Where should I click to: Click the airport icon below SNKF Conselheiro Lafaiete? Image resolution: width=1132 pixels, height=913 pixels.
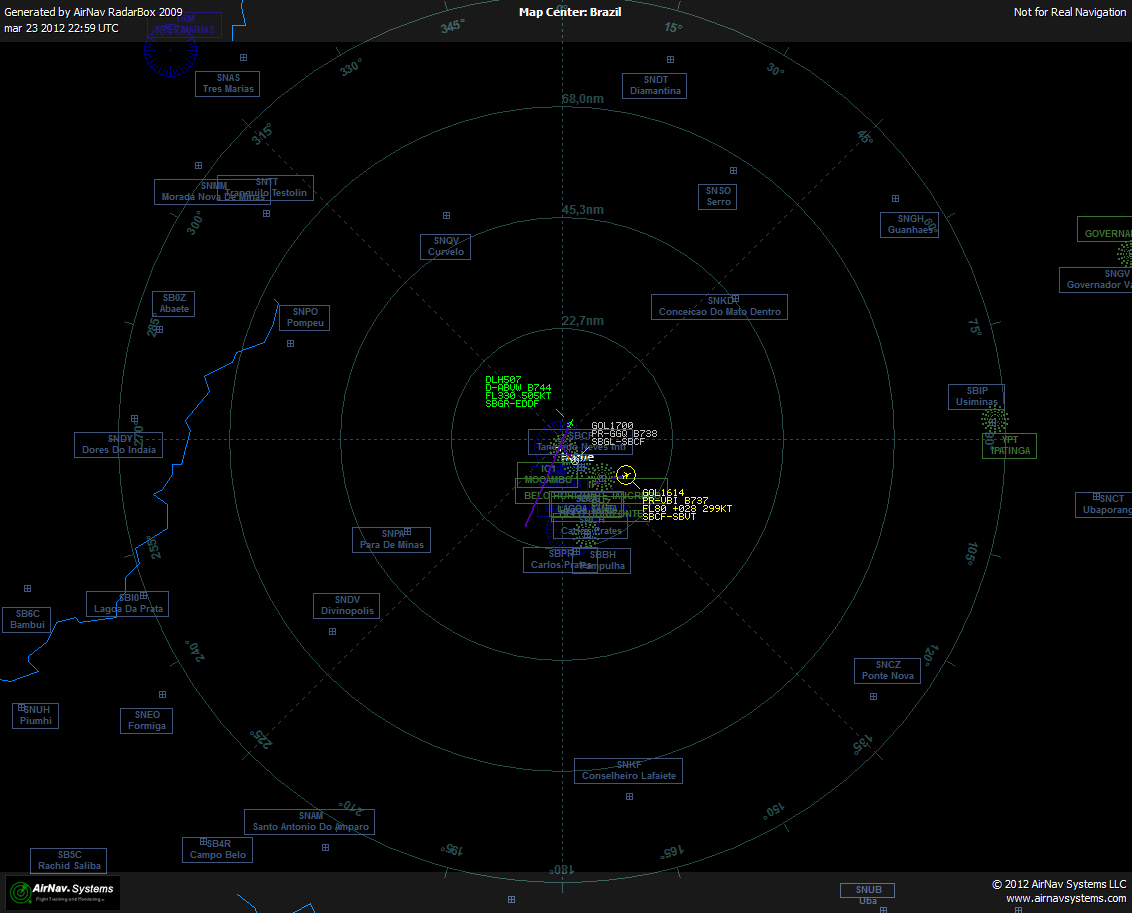tap(629, 796)
